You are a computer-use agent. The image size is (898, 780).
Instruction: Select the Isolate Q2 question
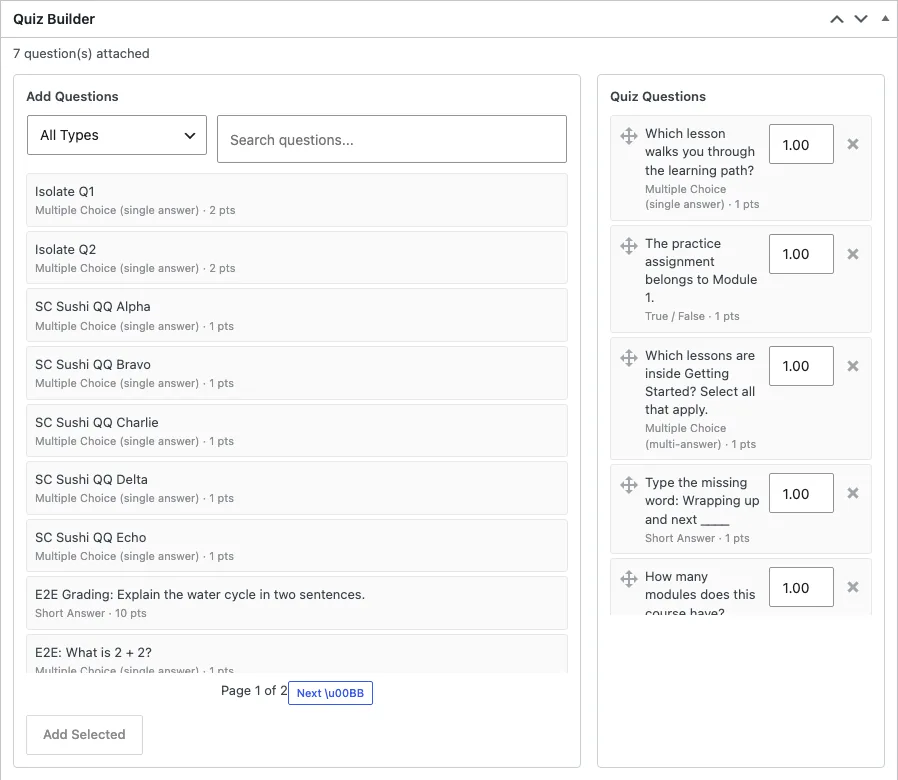coord(297,258)
